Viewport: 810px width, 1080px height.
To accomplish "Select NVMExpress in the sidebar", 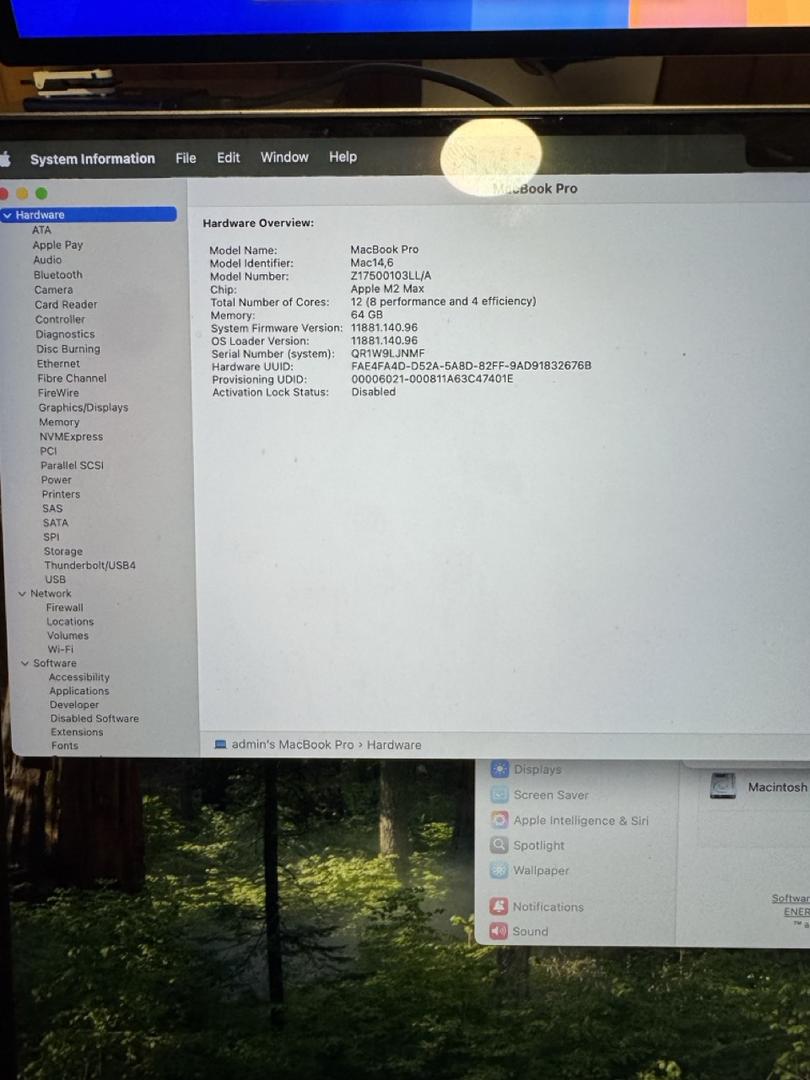I will (71, 437).
